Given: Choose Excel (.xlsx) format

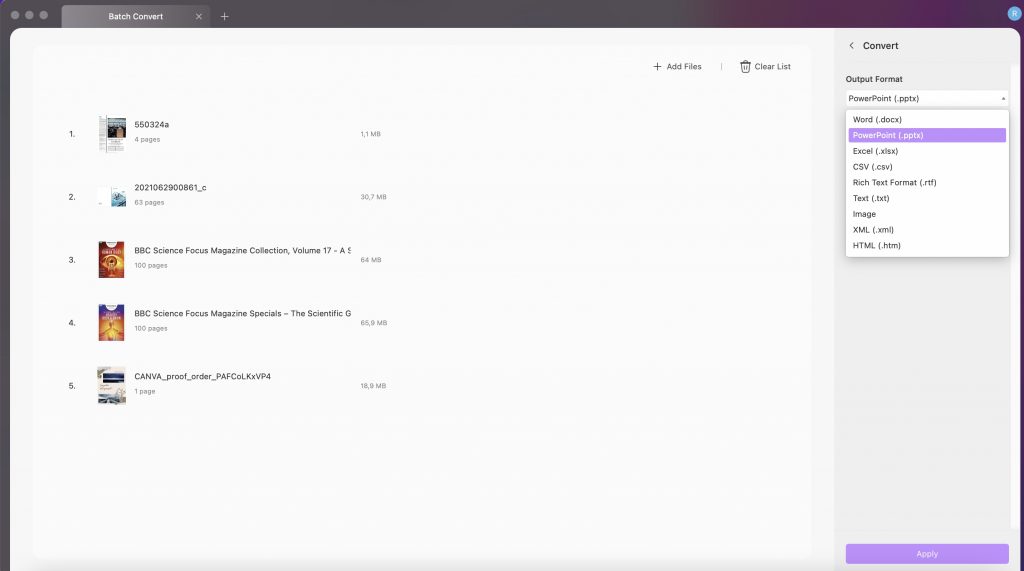Looking at the screenshot, I should click(927, 151).
